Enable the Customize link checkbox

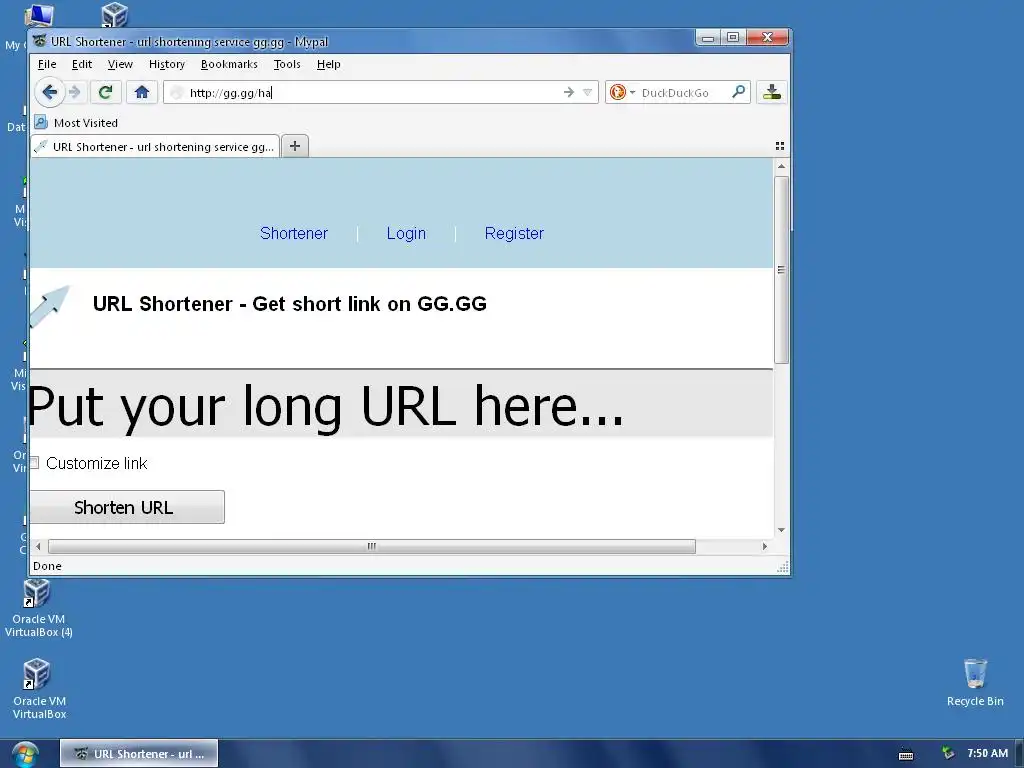click(x=34, y=463)
